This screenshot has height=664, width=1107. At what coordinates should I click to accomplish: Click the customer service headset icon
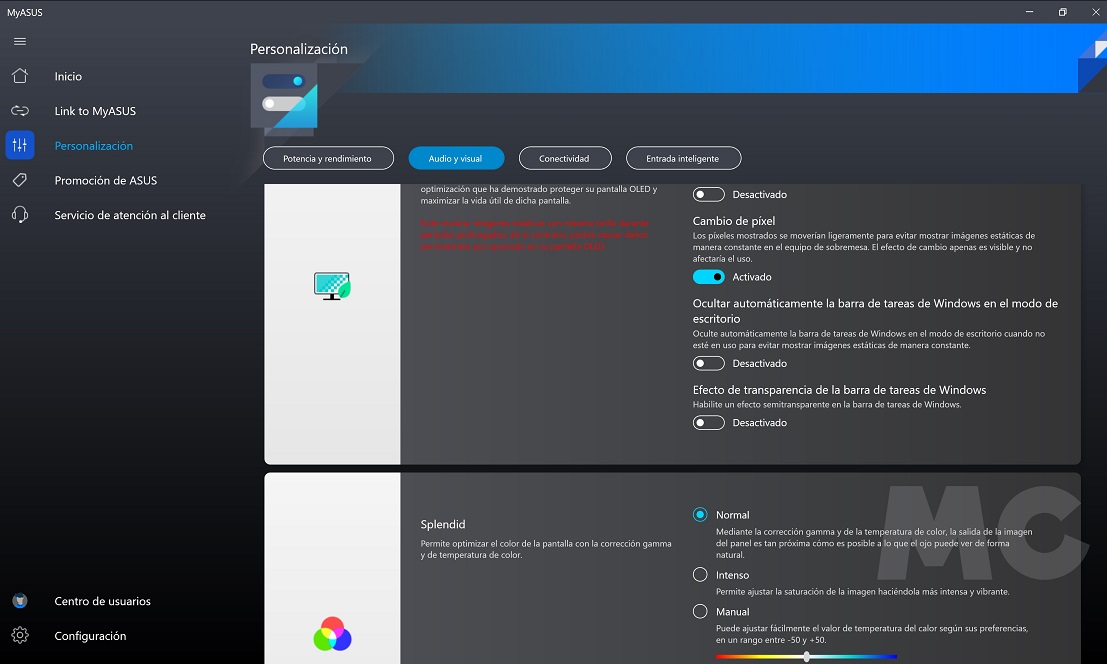point(20,215)
